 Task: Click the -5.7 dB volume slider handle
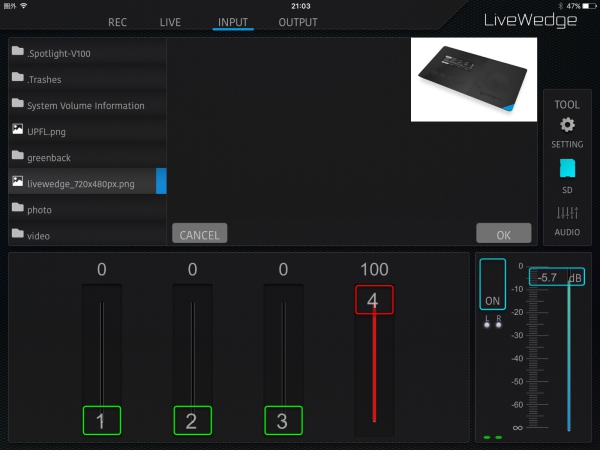pos(557,277)
